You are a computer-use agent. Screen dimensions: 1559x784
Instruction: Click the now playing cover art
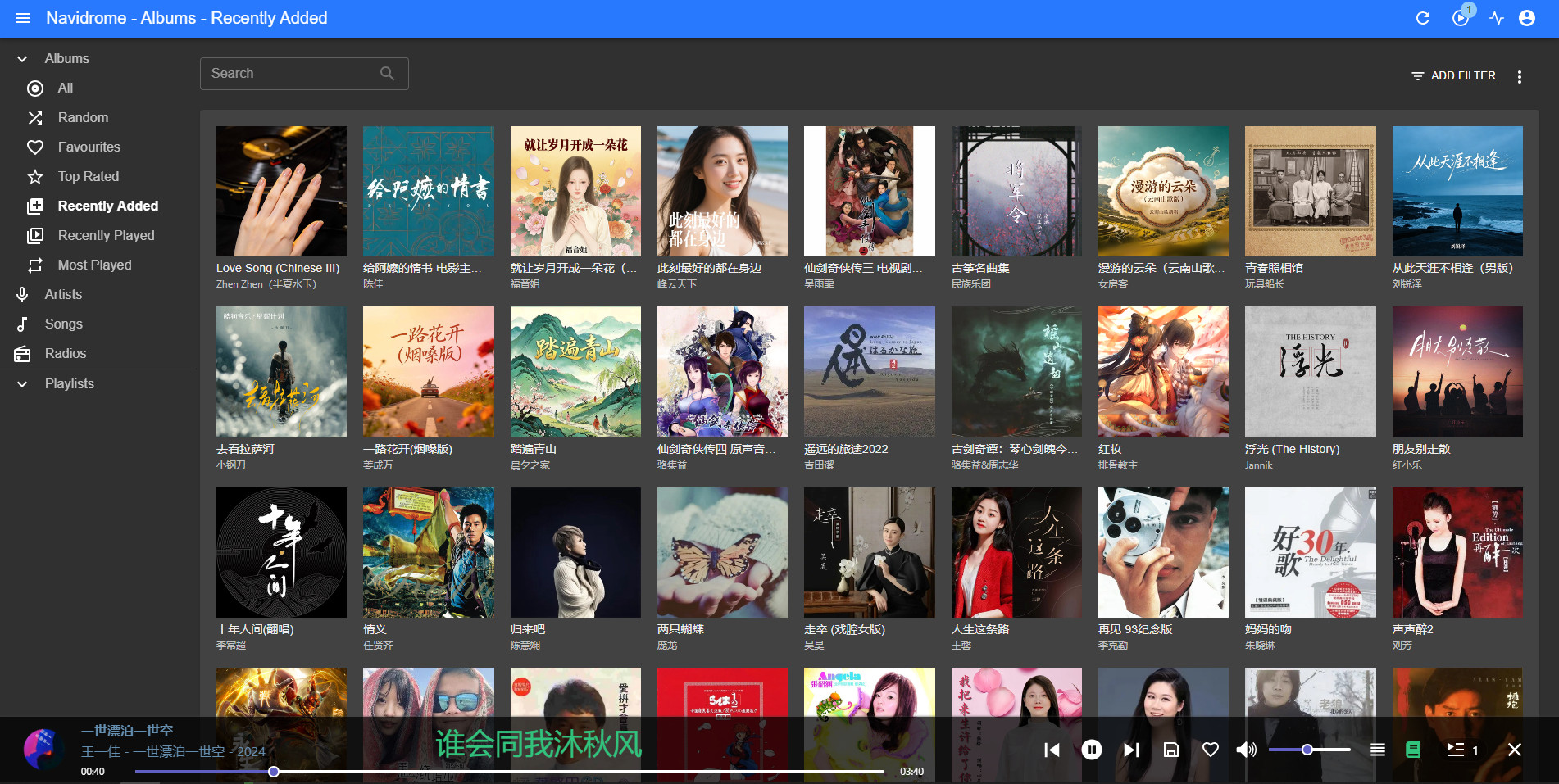[43, 750]
